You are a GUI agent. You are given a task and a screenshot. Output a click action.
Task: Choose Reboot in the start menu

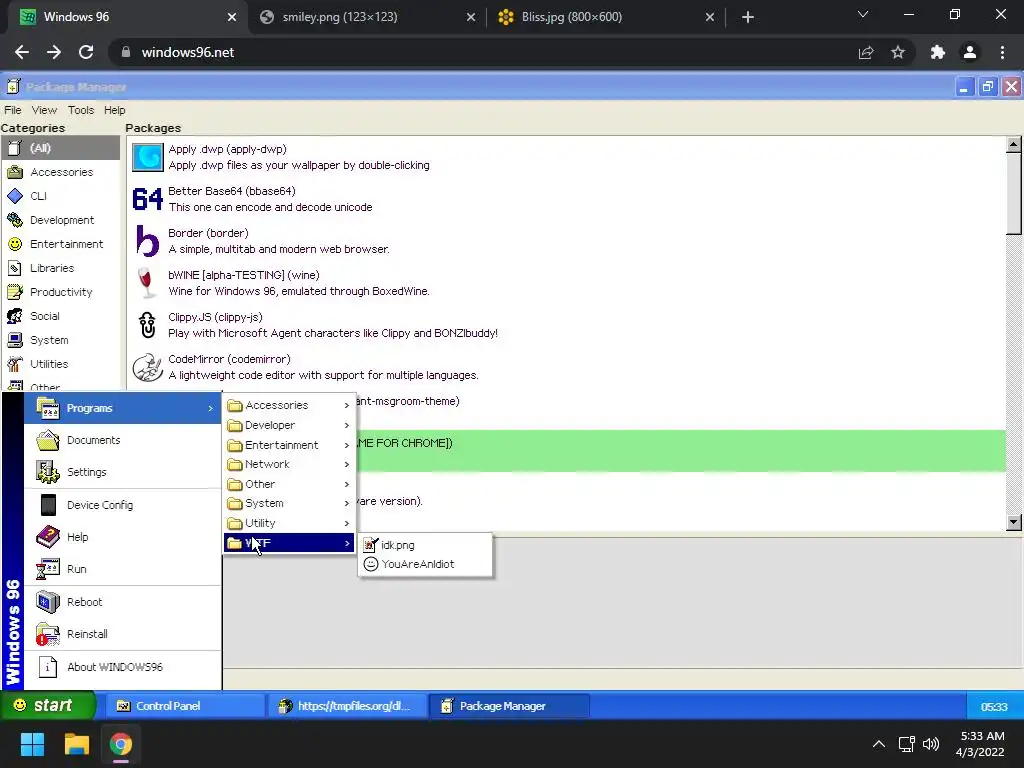(x=123, y=602)
